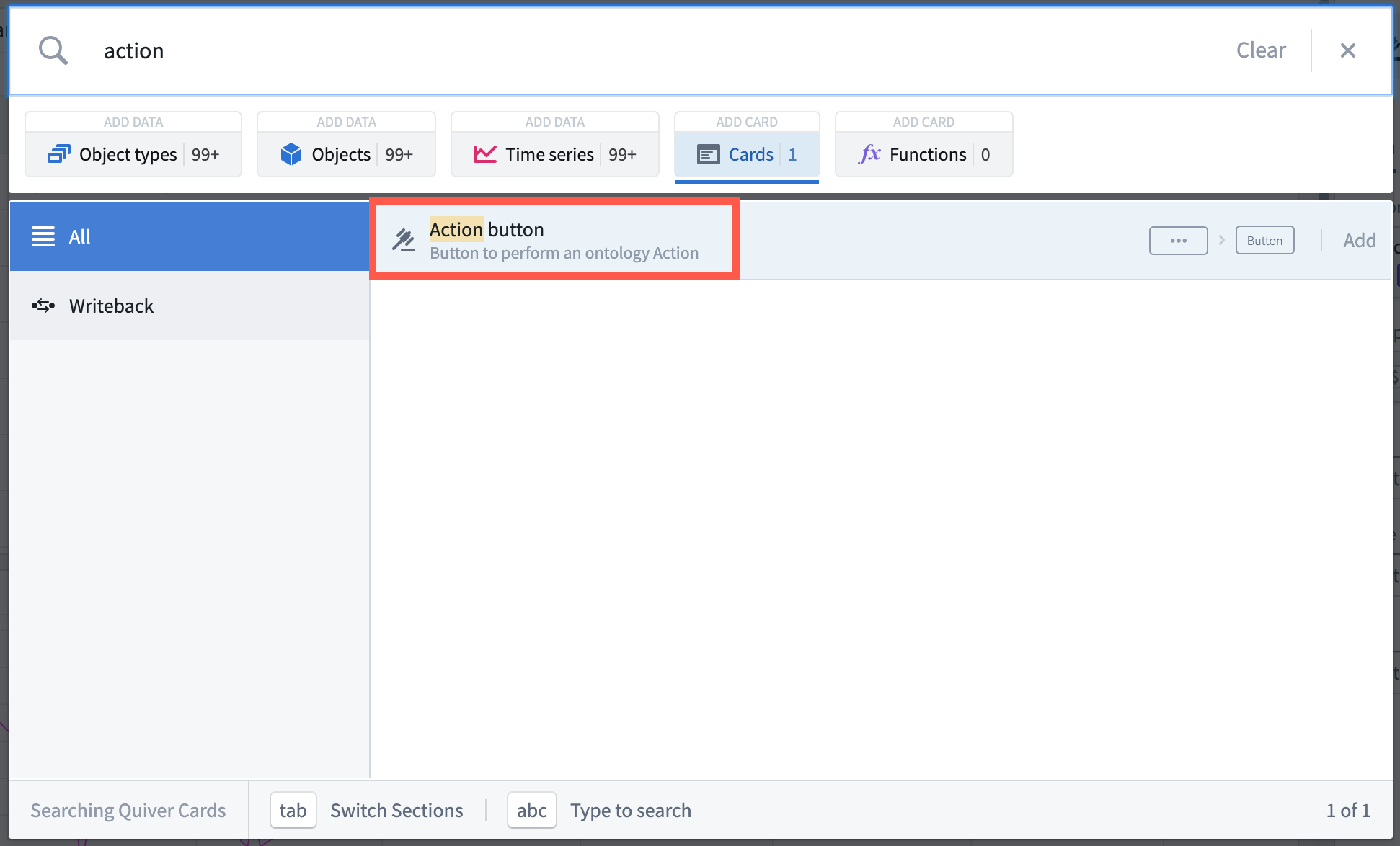Click the Time series chart icon

[x=485, y=154]
